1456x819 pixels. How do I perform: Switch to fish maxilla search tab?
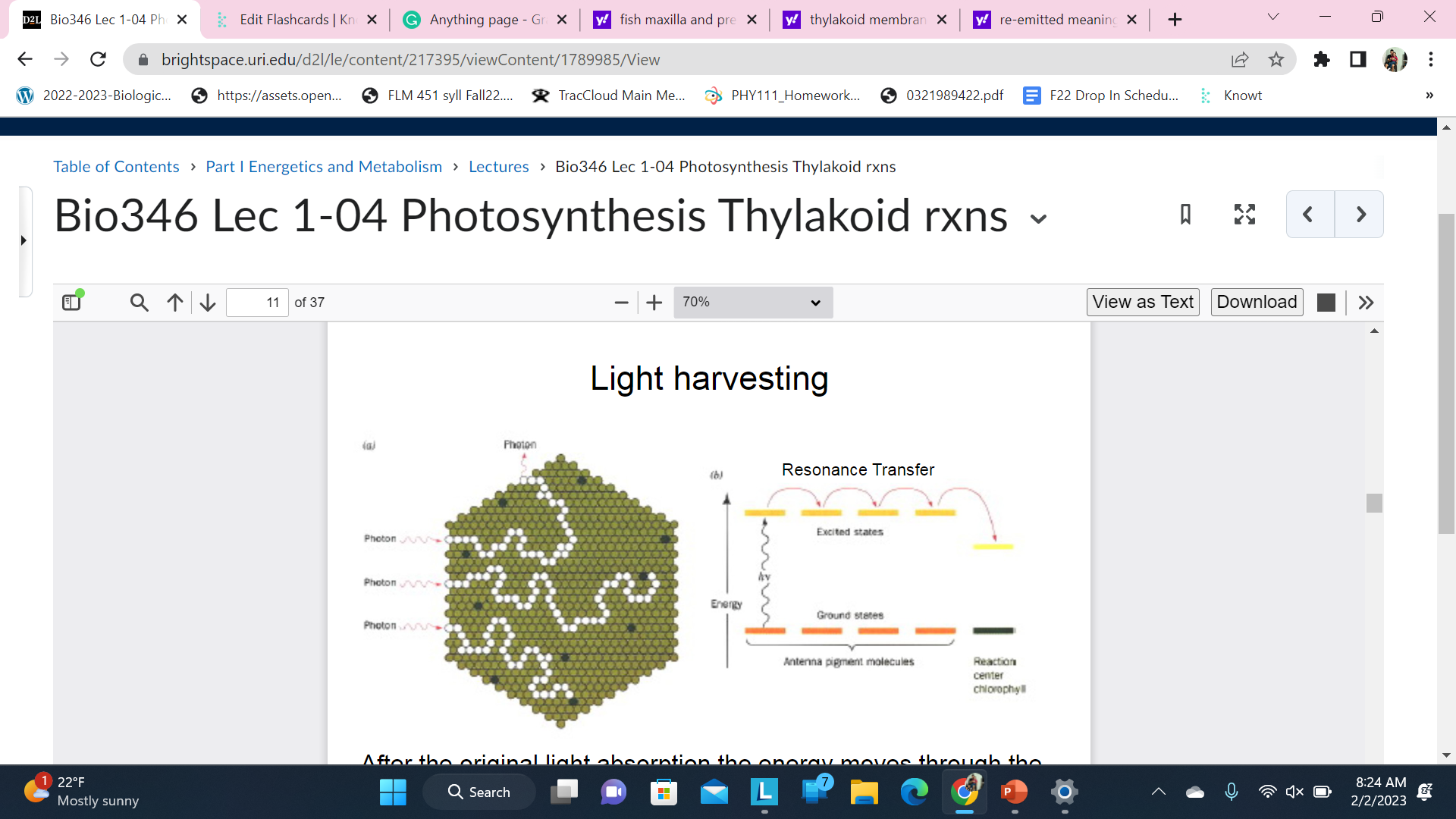tap(676, 20)
